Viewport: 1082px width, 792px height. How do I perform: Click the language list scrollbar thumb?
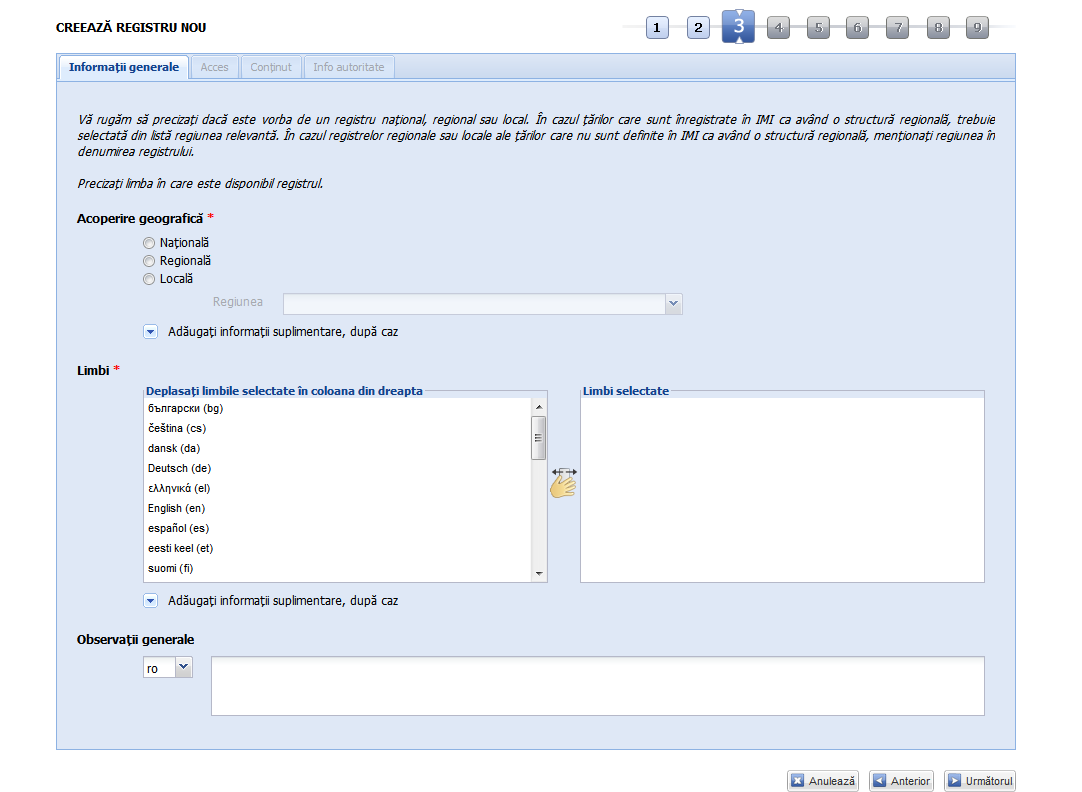coord(539,436)
